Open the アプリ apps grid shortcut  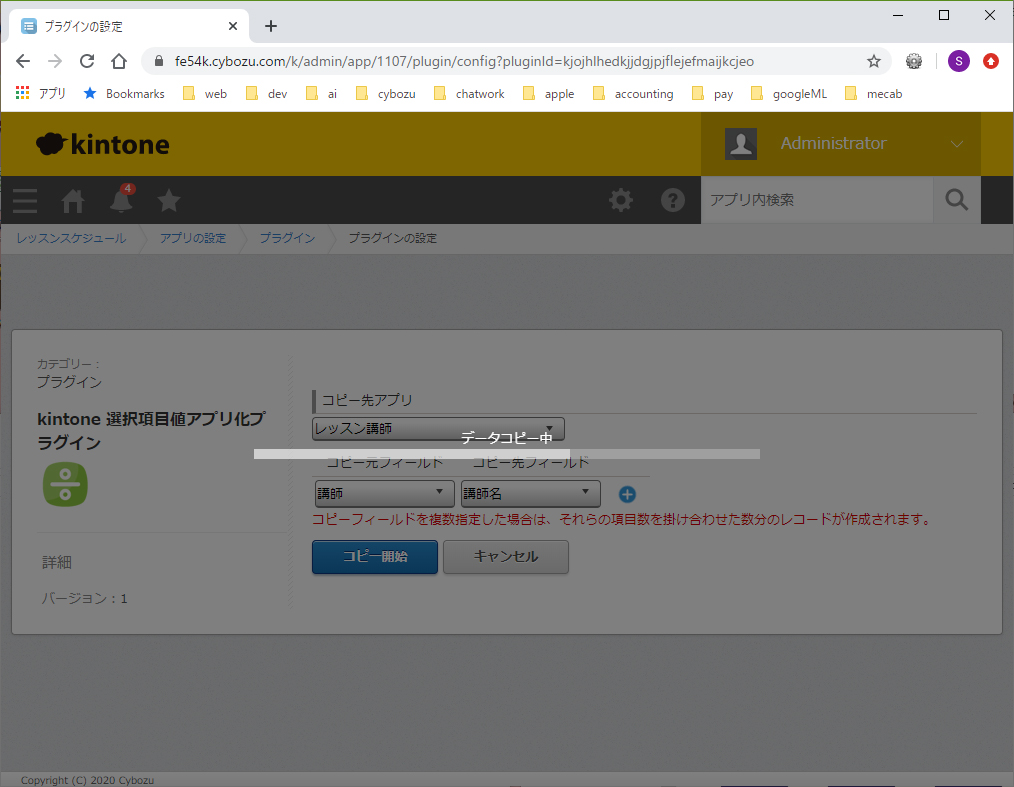click(x=40, y=94)
